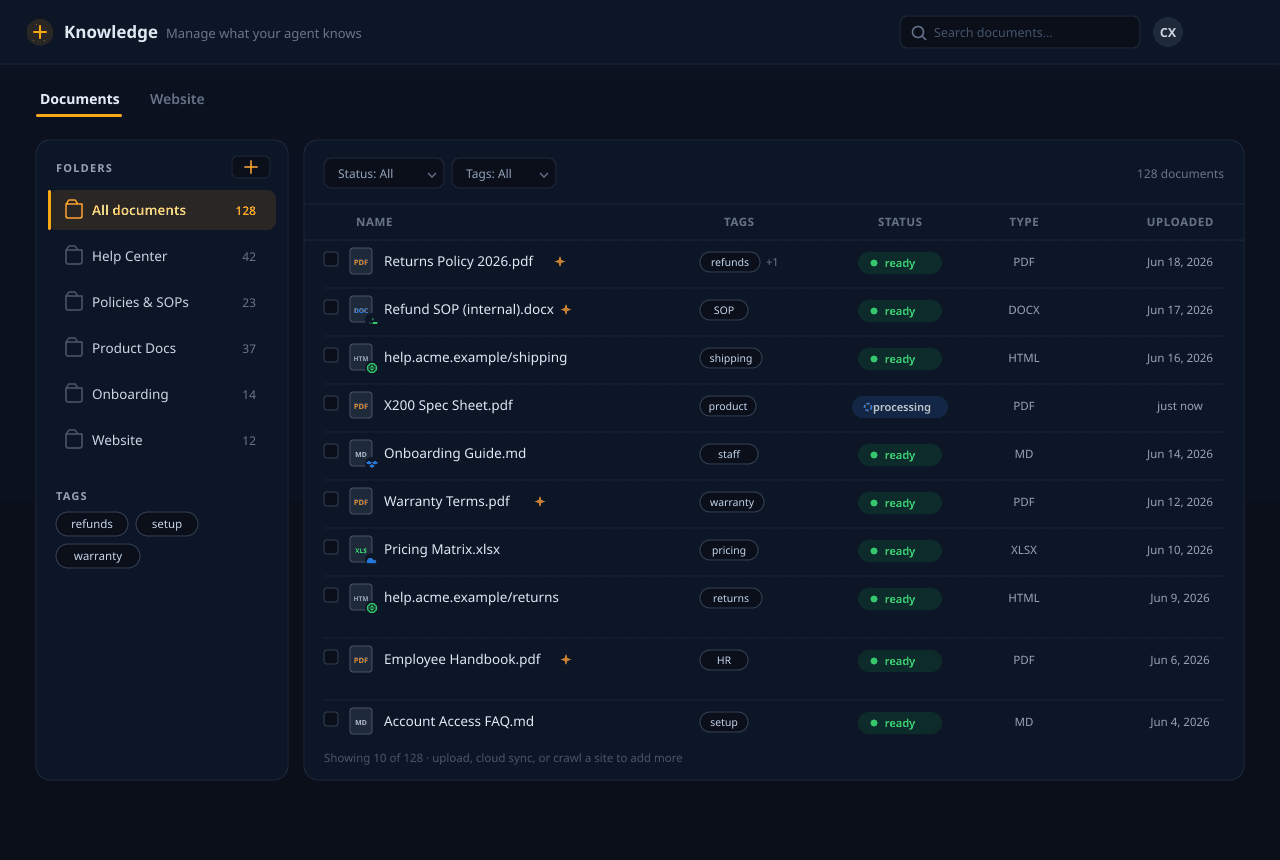Click the SOP tag on Refund SOP row

(724, 310)
